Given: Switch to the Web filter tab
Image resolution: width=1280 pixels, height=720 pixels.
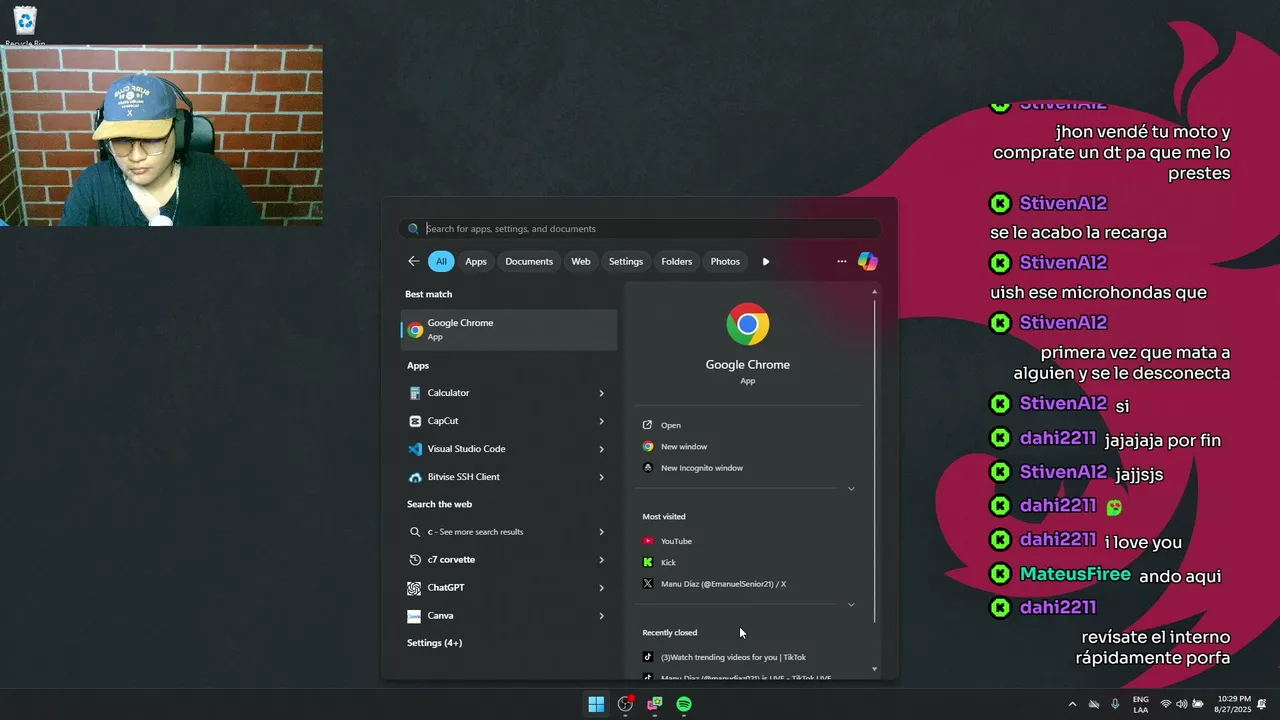Looking at the screenshot, I should (581, 261).
